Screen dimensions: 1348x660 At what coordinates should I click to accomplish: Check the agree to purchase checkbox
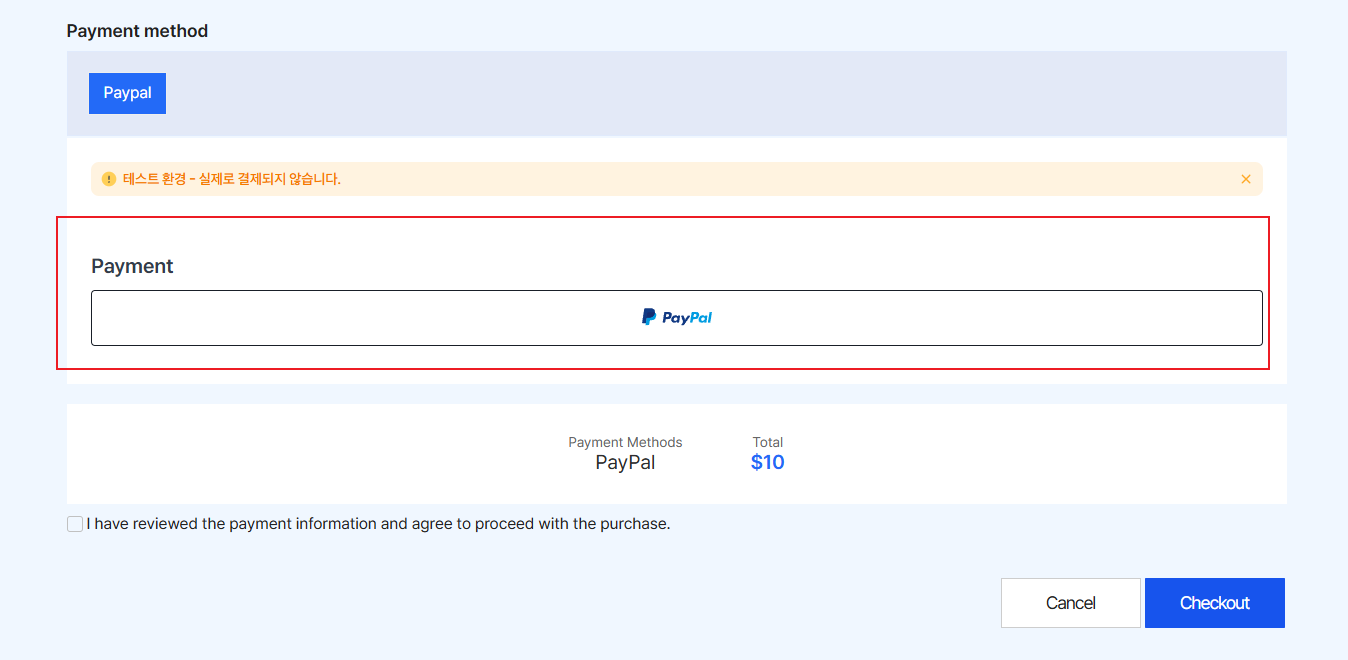pyautogui.click(x=75, y=524)
